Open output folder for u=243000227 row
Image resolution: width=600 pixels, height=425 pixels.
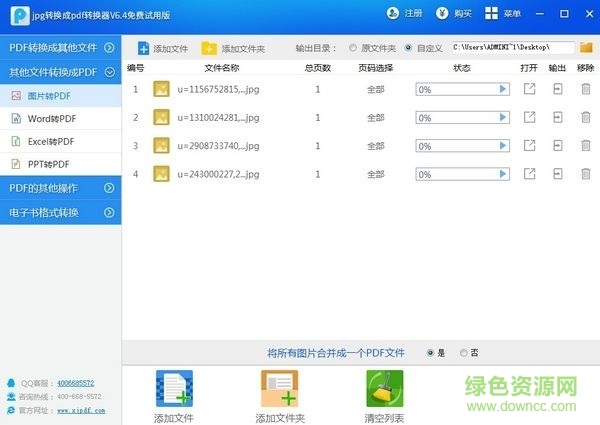coord(558,174)
